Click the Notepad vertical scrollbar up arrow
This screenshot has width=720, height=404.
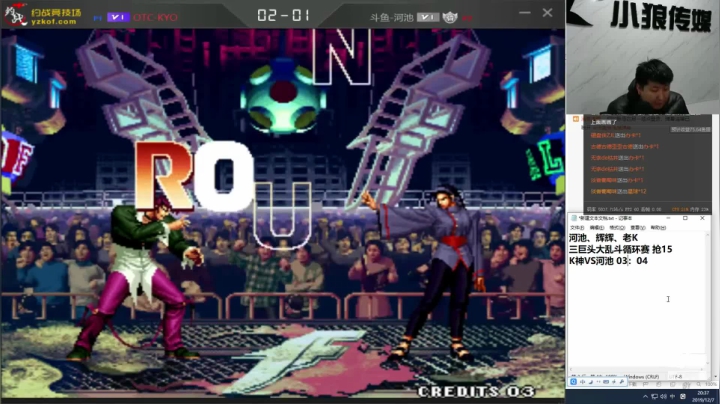[x=707, y=235]
